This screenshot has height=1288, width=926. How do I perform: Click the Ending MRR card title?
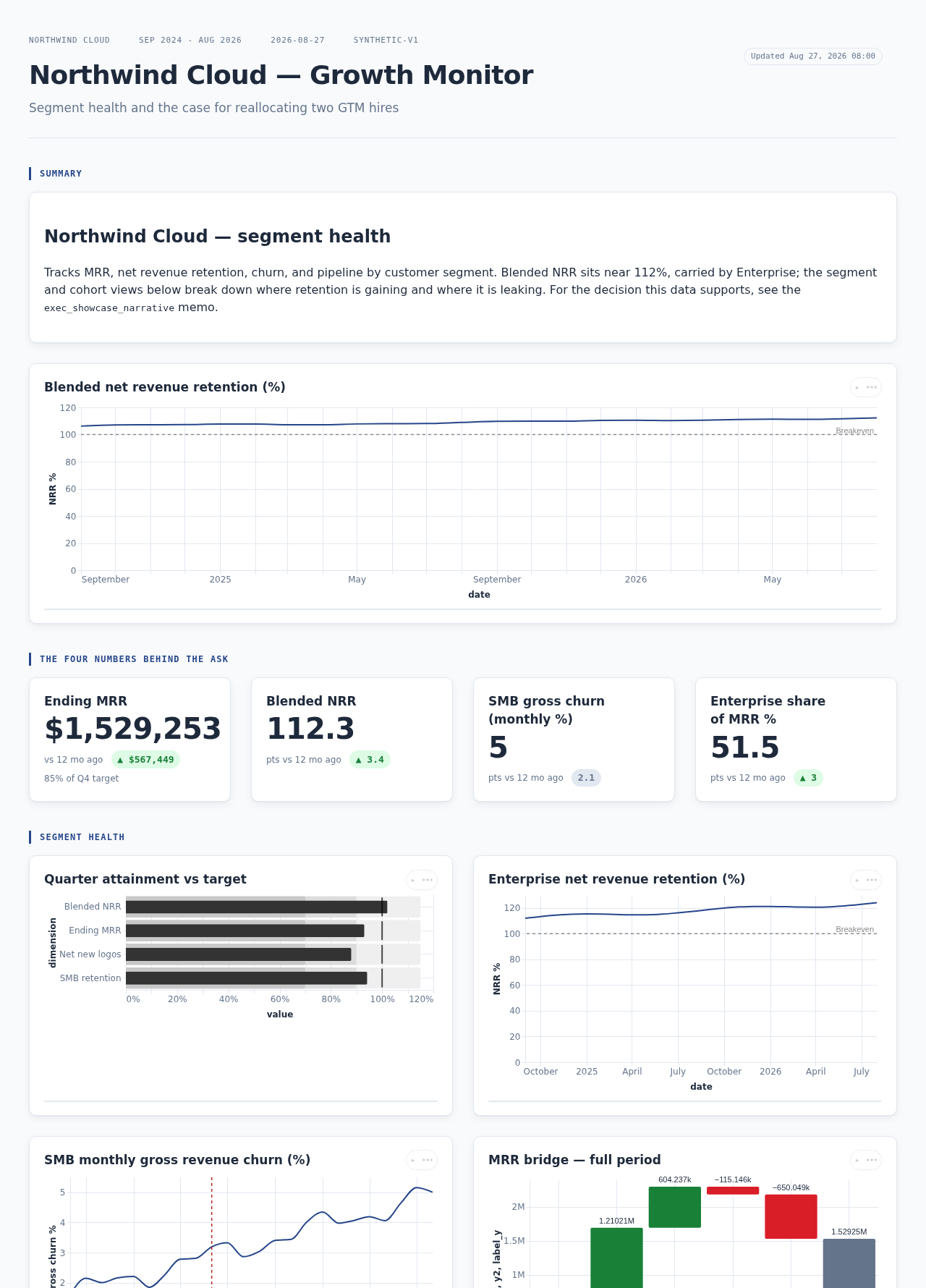click(85, 701)
